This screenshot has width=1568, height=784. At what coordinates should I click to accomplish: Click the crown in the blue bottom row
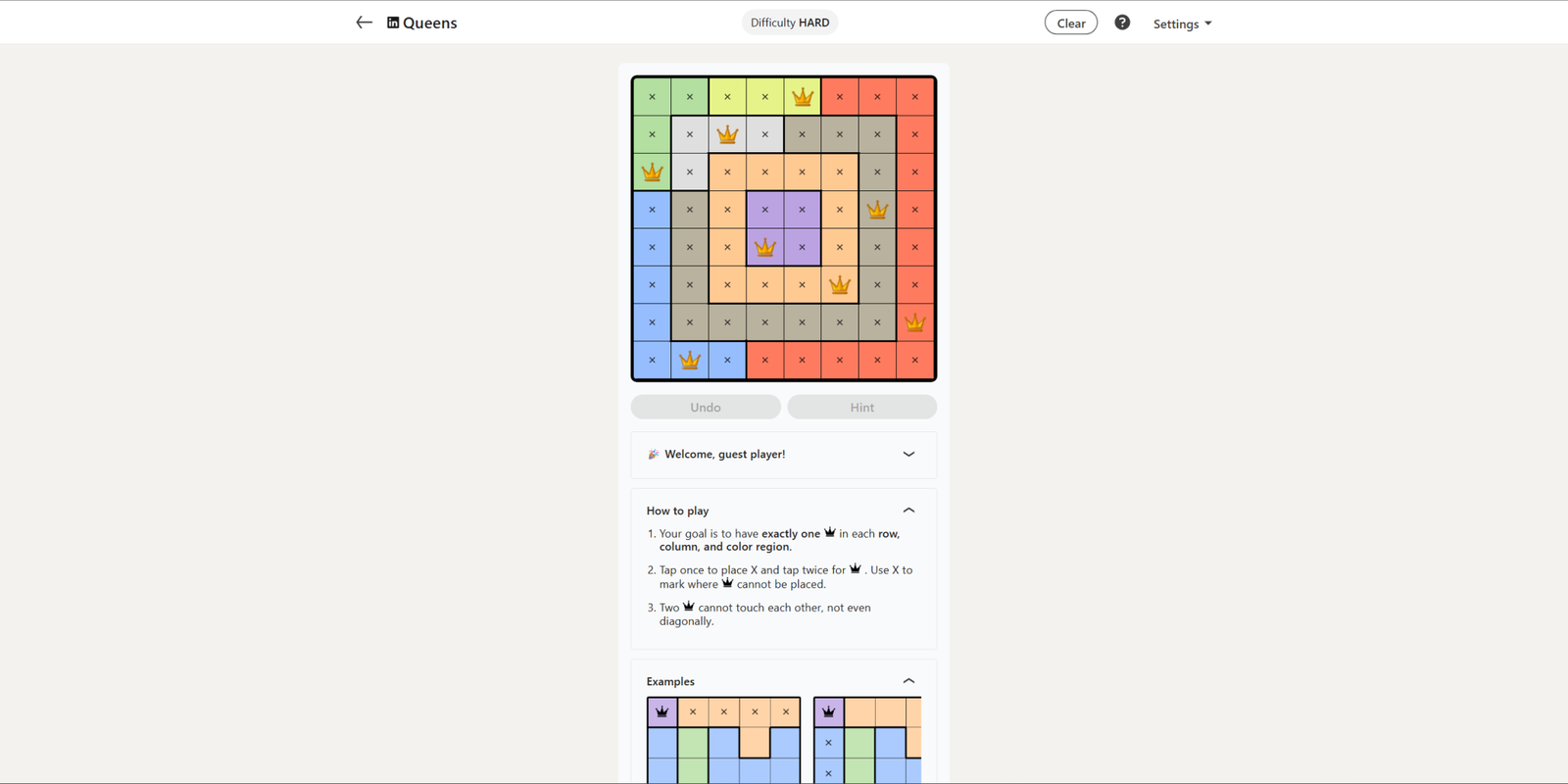click(690, 360)
